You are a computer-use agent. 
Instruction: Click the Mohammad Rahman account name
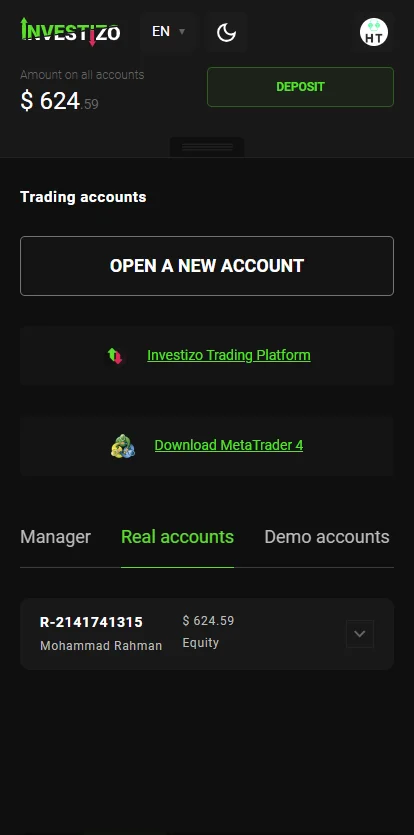(x=101, y=646)
